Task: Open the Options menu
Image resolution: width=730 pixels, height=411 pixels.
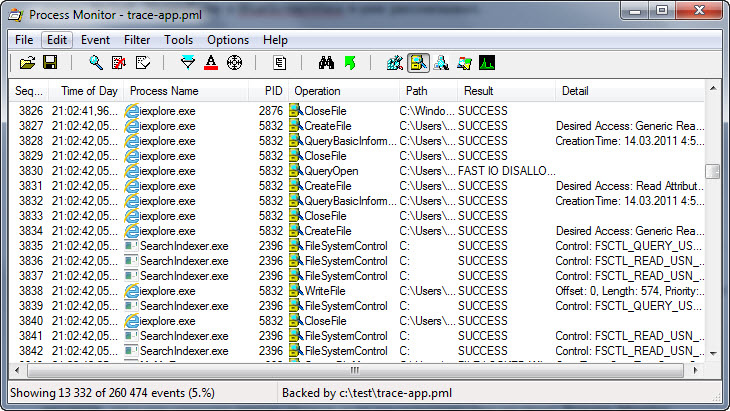Action: point(228,40)
